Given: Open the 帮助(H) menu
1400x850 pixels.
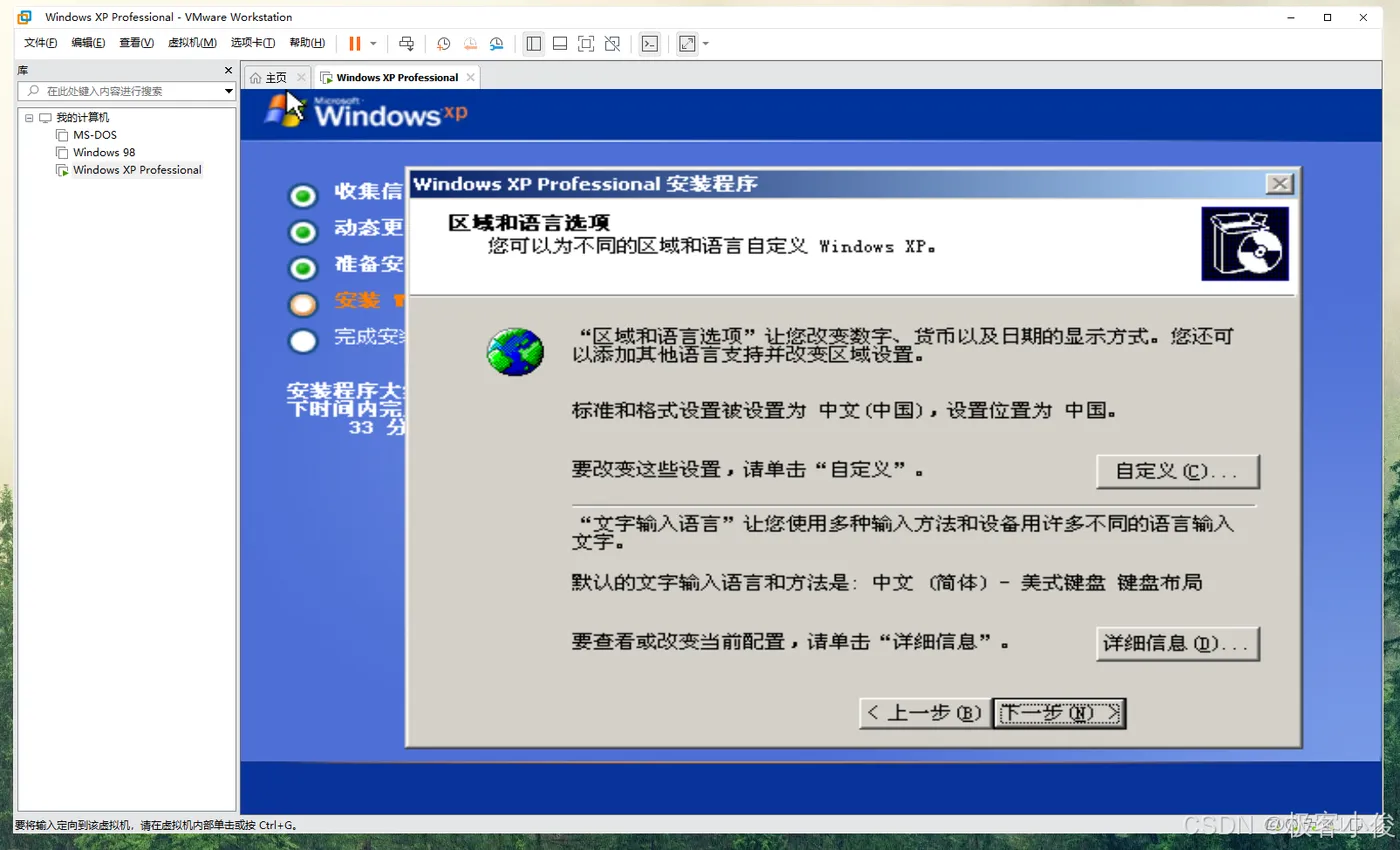Looking at the screenshot, I should (307, 43).
